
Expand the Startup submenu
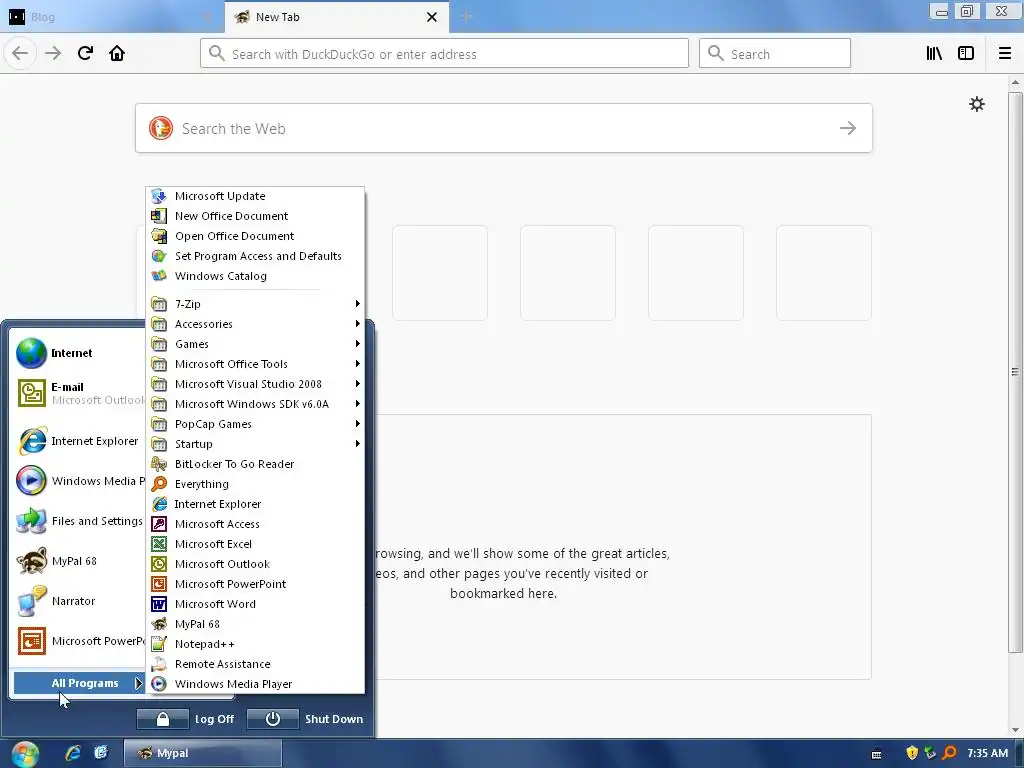(x=255, y=444)
